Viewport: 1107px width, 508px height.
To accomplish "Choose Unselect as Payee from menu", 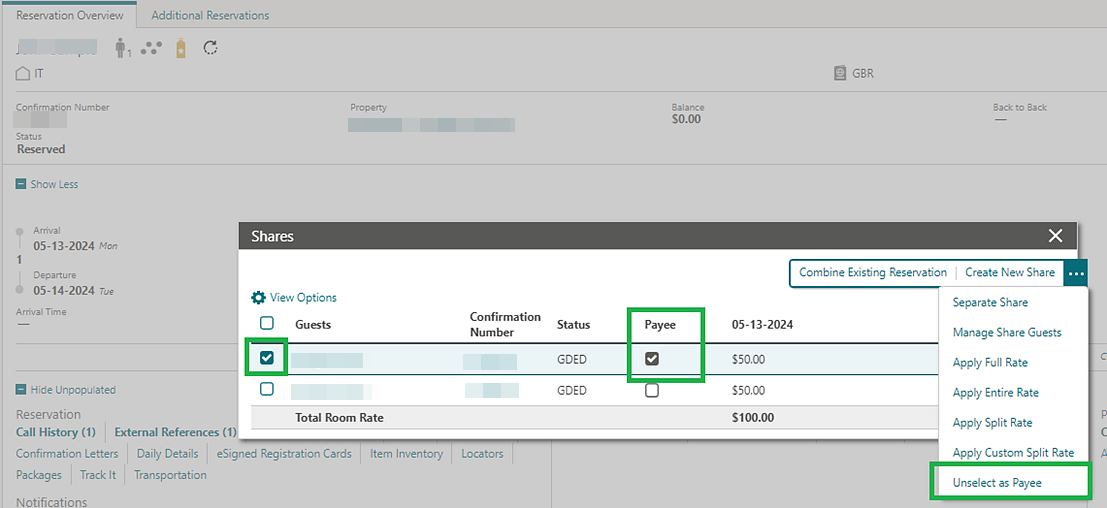I will pyautogui.click(x=997, y=483).
